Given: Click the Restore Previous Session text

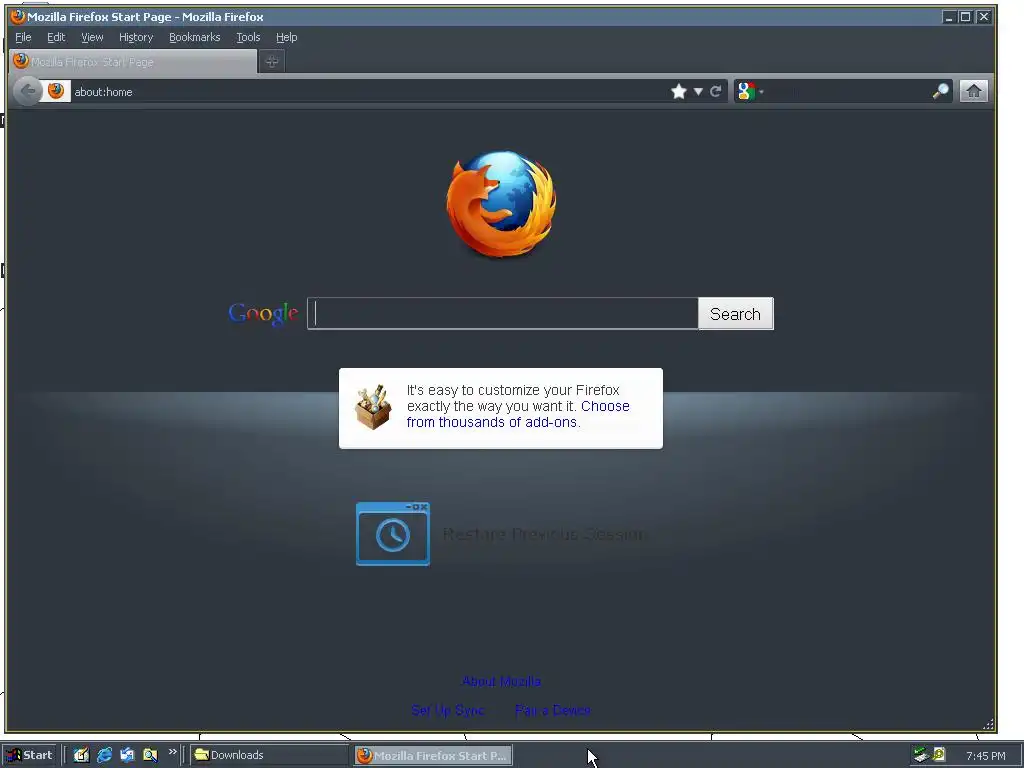Looking at the screenshot, I should point(544,534).
